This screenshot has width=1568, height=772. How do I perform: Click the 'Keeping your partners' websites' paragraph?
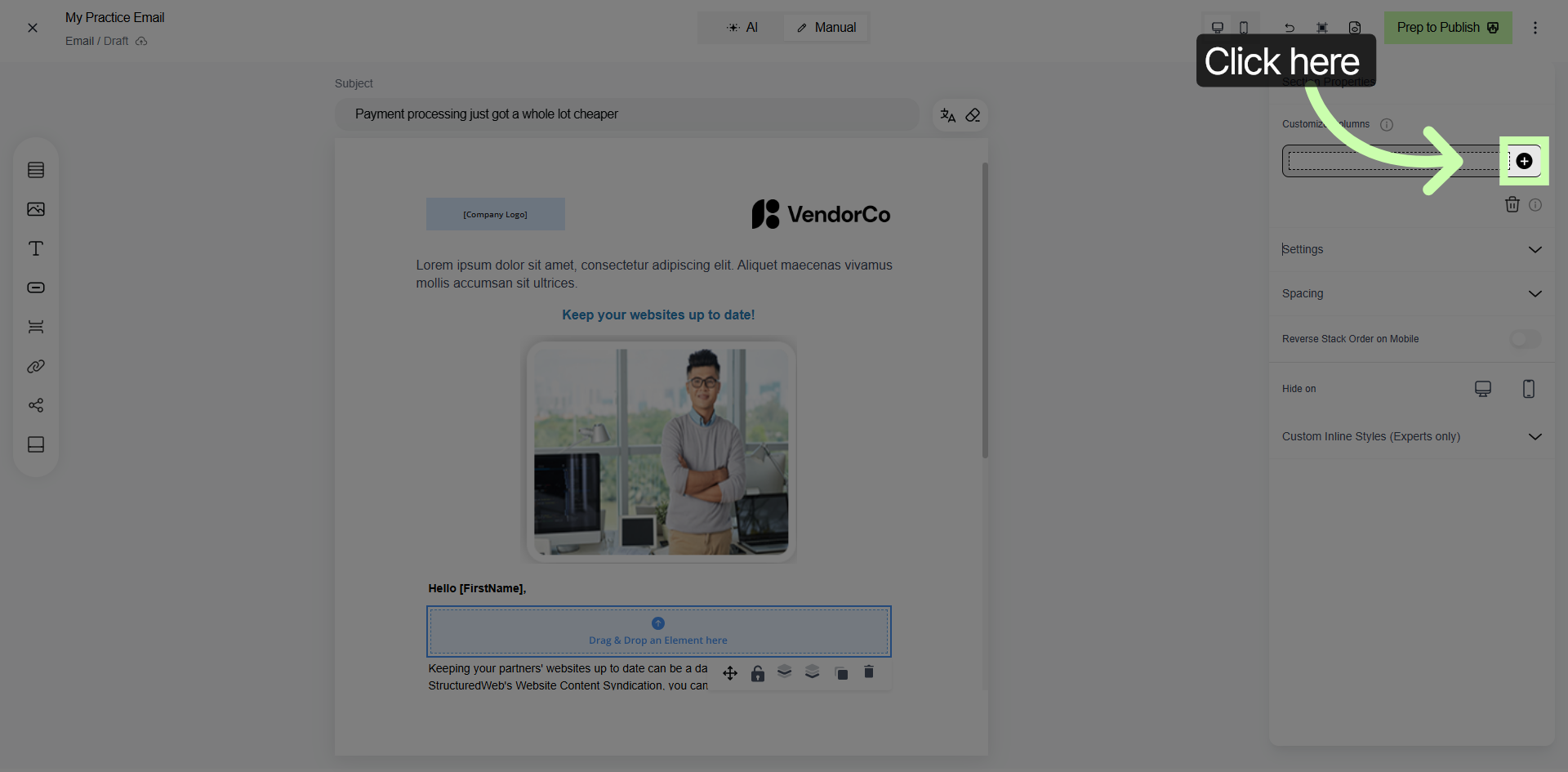click(568, 677)
